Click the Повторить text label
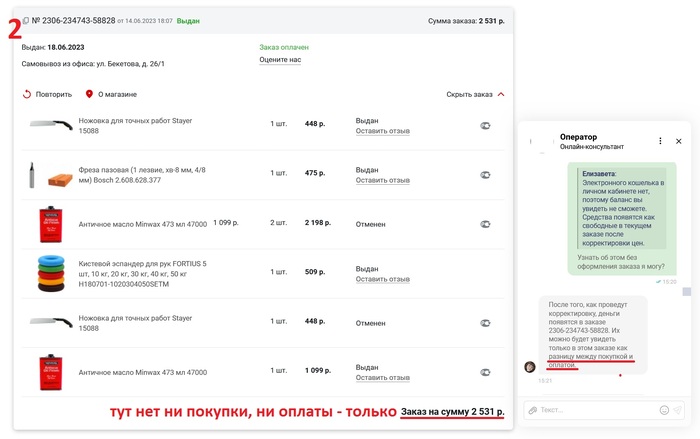Screen dimensions: 700x439 tap(54, 94)
